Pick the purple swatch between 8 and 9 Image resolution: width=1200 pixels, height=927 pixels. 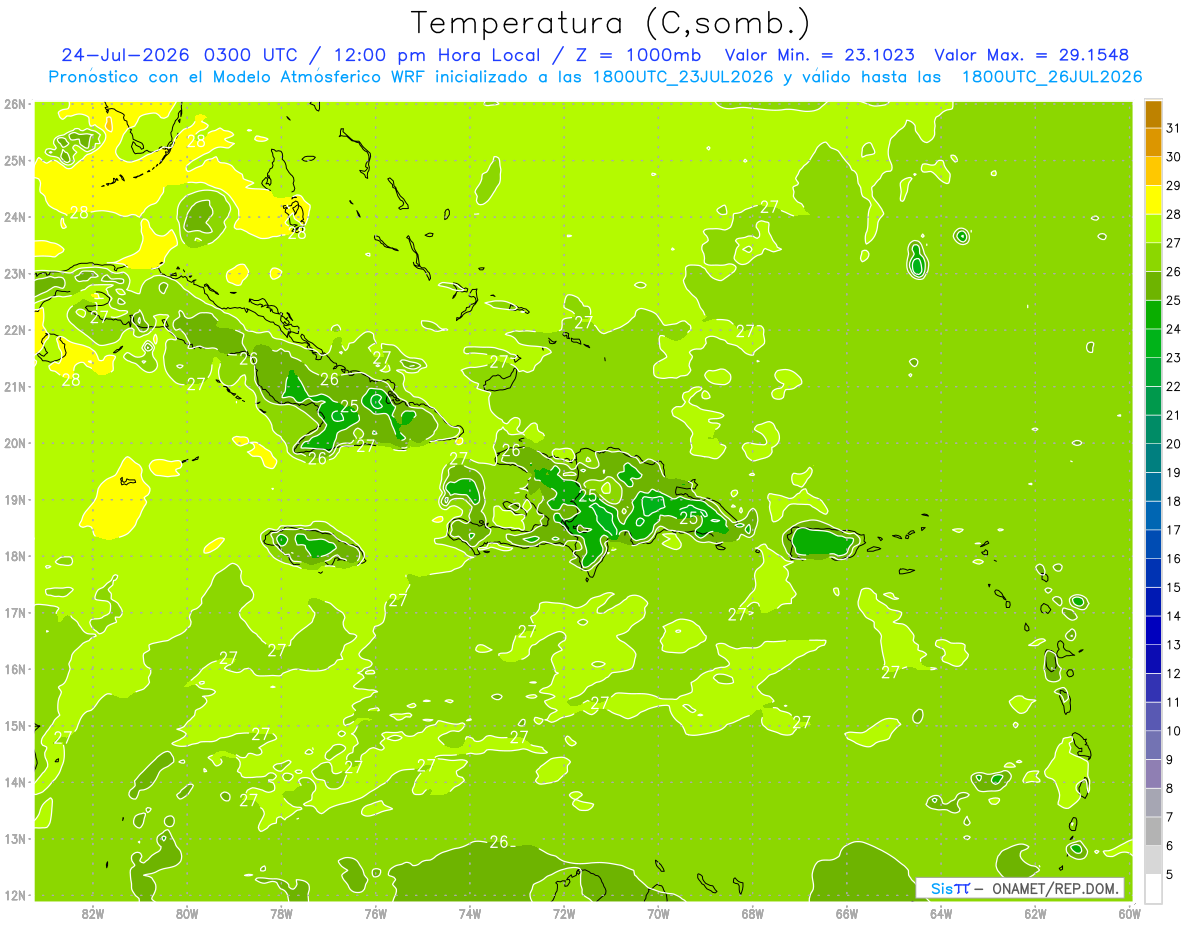pyautogui.click(x=1153, y=774)
